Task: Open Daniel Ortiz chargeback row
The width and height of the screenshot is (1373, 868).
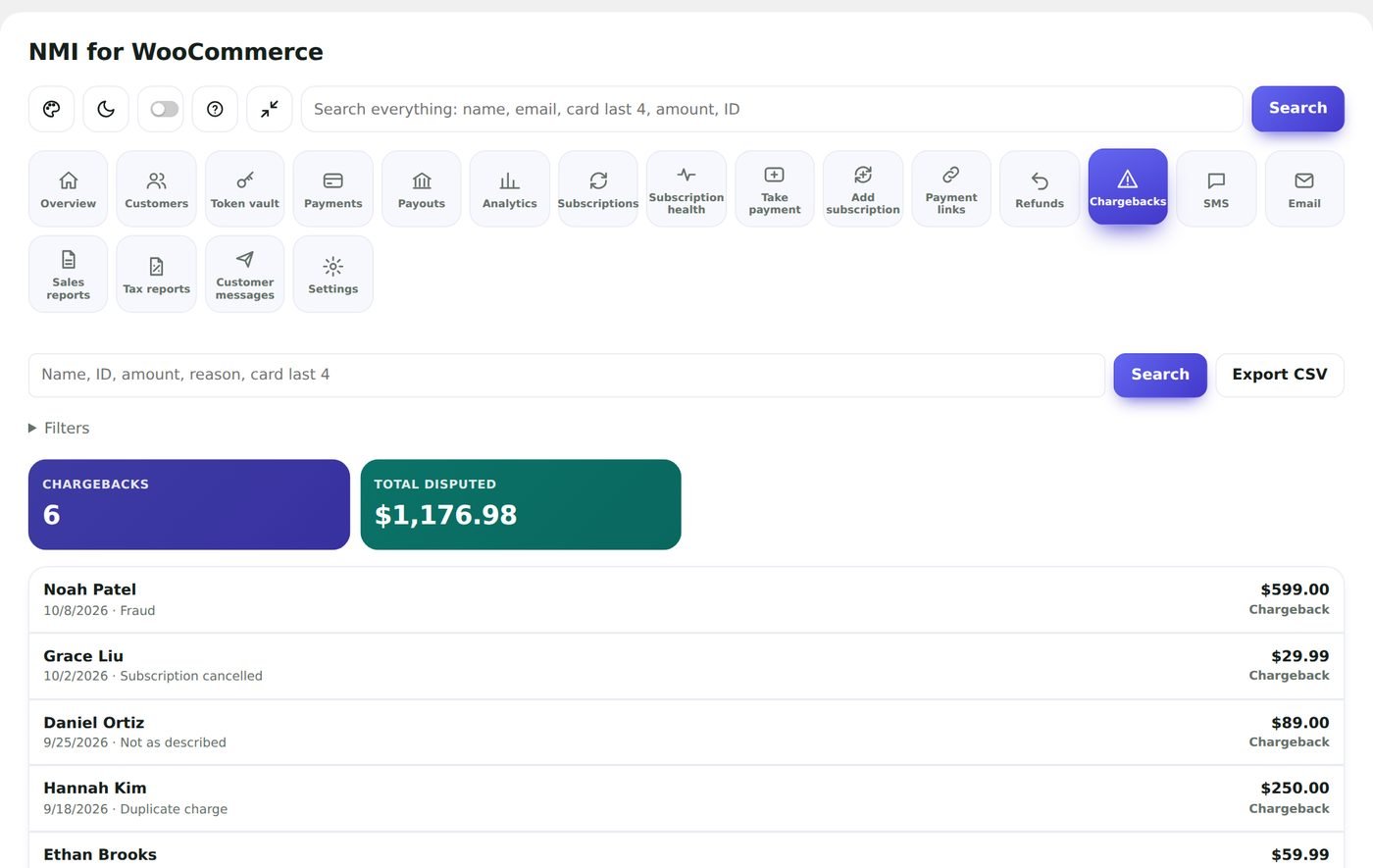Action: tap(686, 732)
